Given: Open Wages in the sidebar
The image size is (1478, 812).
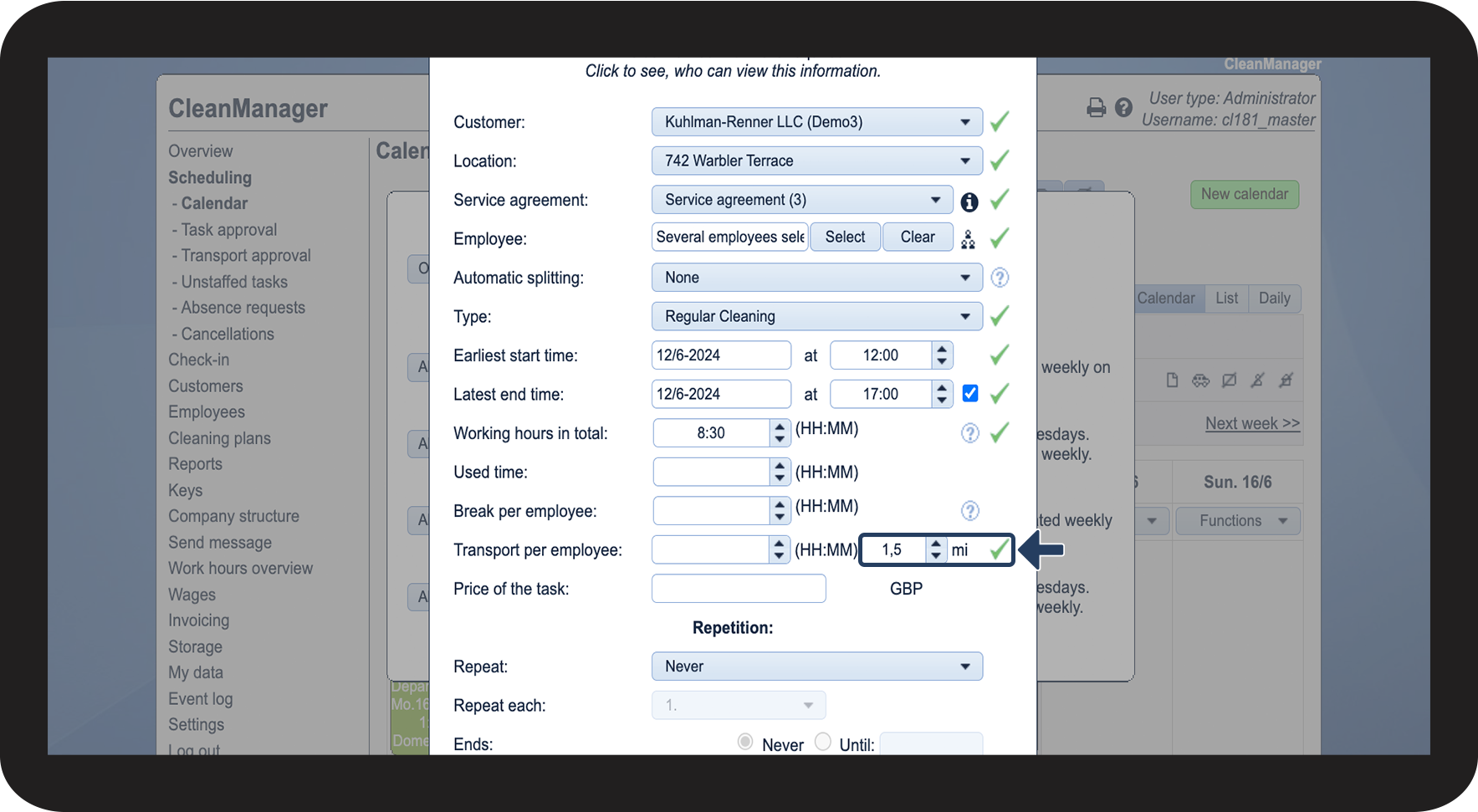Looking at the screenshot, I should pyautogui.click(x=192, y=595).
